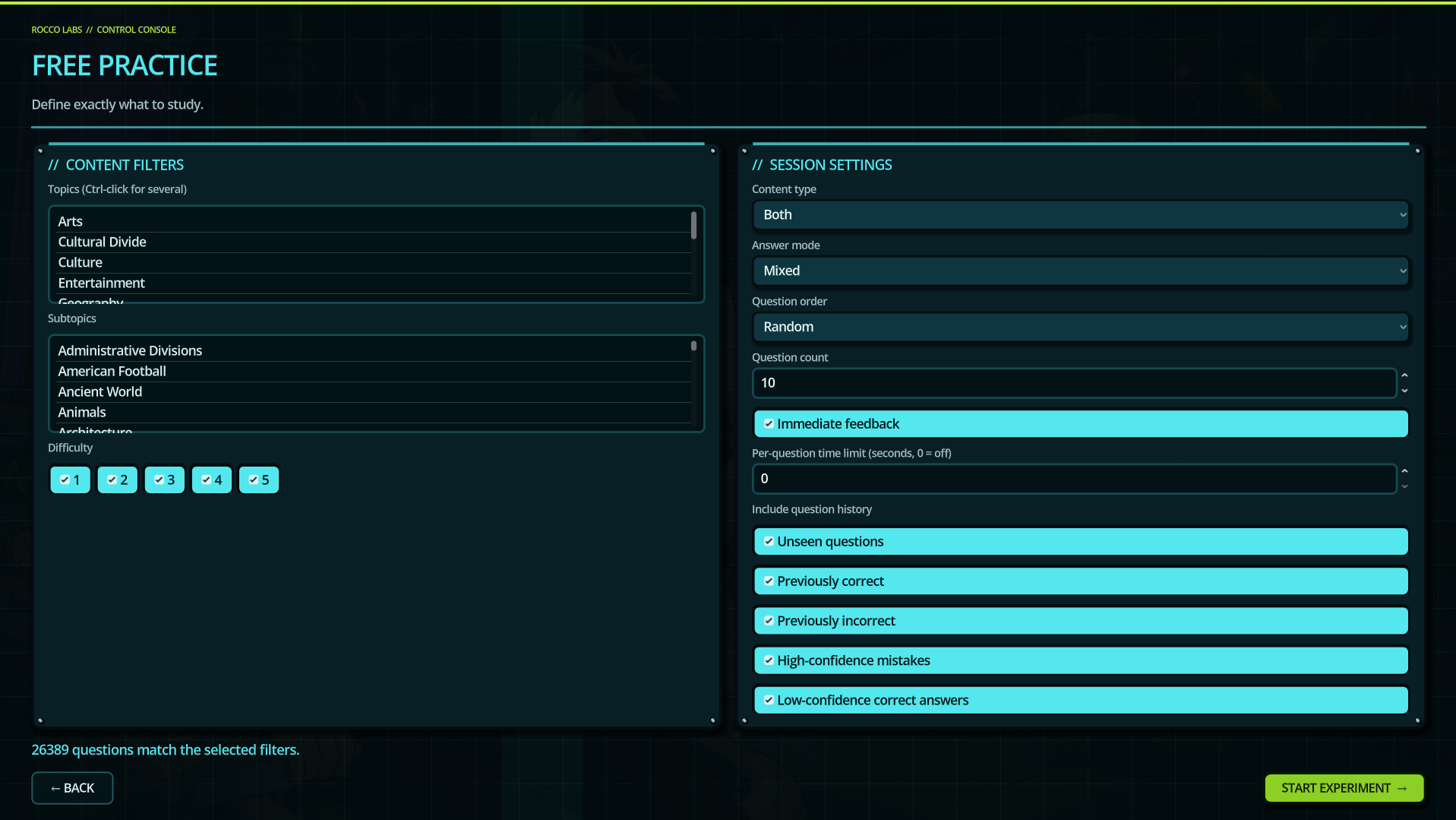This screenshot has width=1456, height=820.
Task: Increase question count with up arrow
Action: [x=1404, y=375]
